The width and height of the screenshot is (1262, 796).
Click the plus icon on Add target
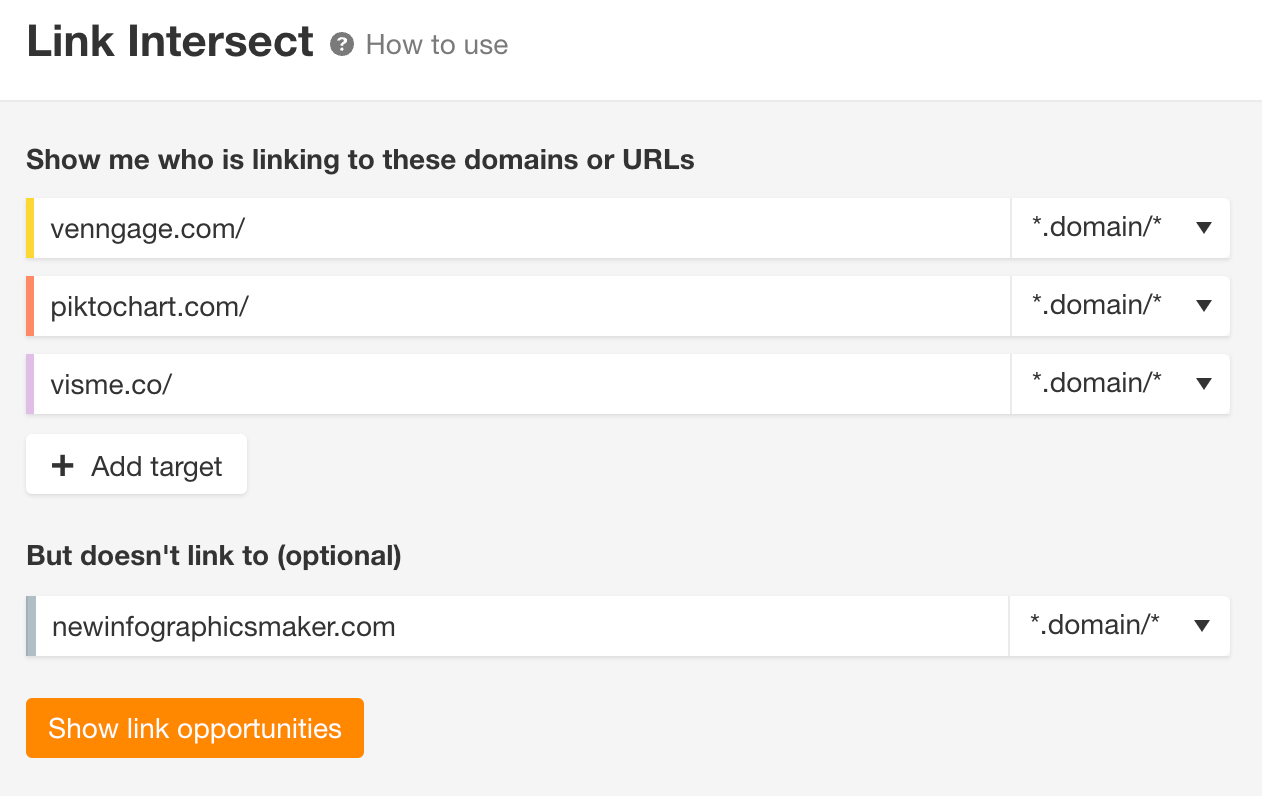(63, 464)
